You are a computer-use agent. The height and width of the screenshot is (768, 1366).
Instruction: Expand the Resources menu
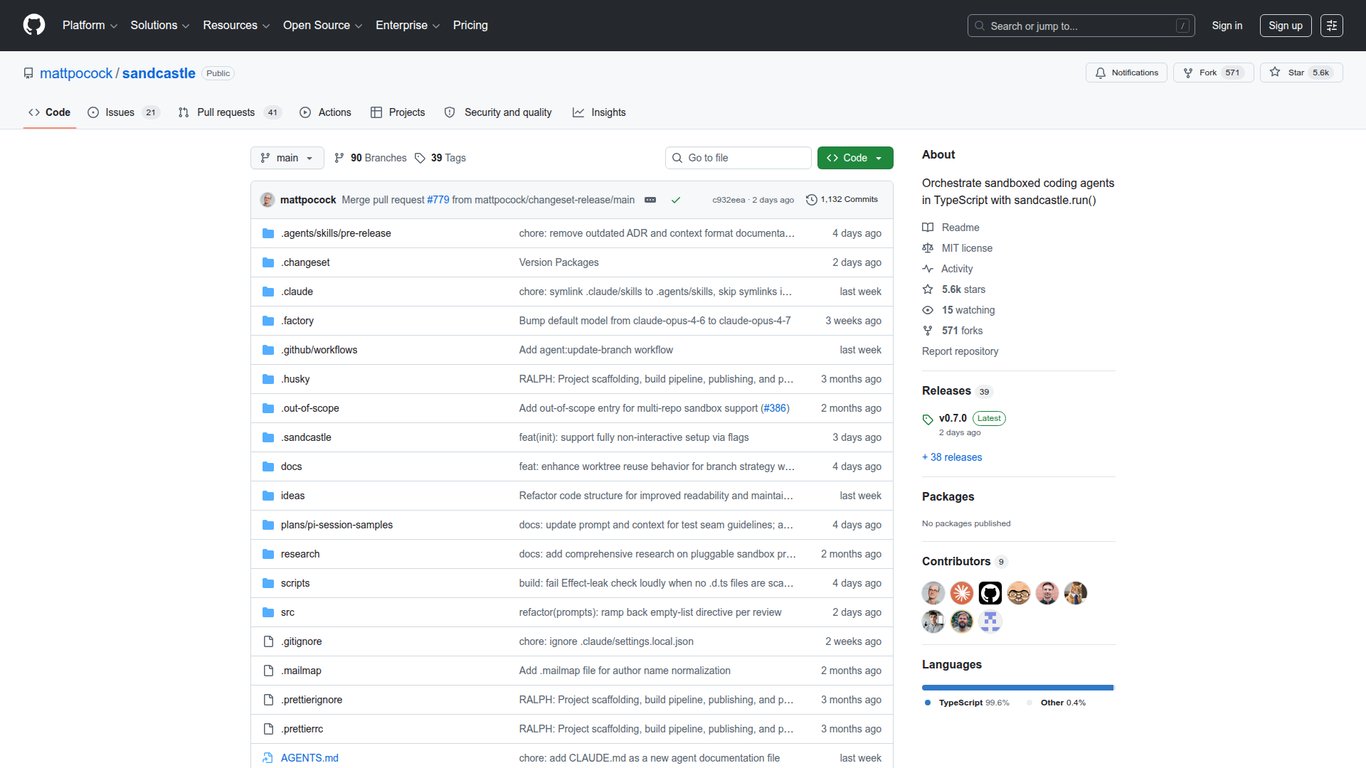point(236,26)
